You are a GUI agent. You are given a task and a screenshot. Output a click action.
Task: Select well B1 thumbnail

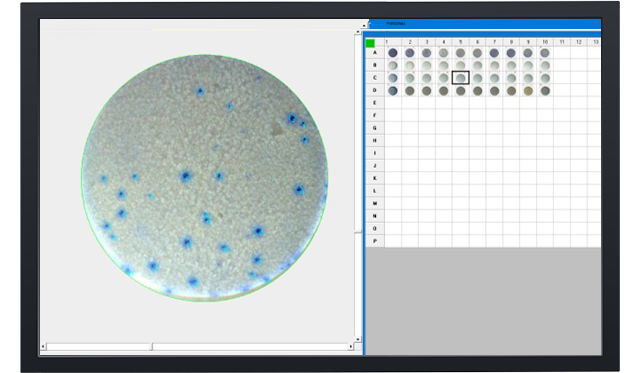(x=393, y=65)
